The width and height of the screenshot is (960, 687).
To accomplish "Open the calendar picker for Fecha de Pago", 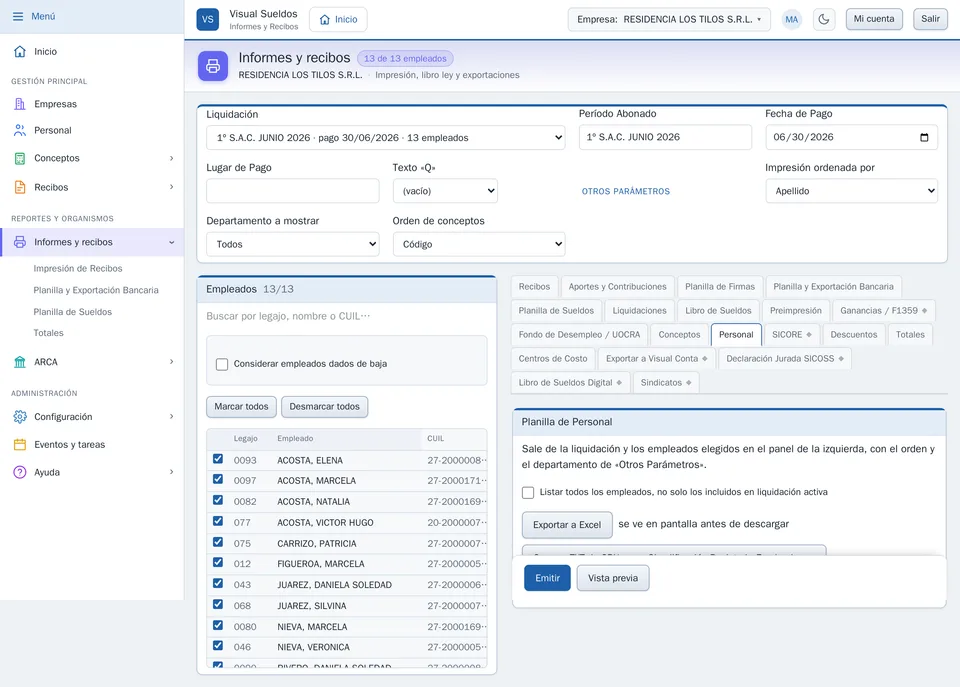I will (924, 137).
